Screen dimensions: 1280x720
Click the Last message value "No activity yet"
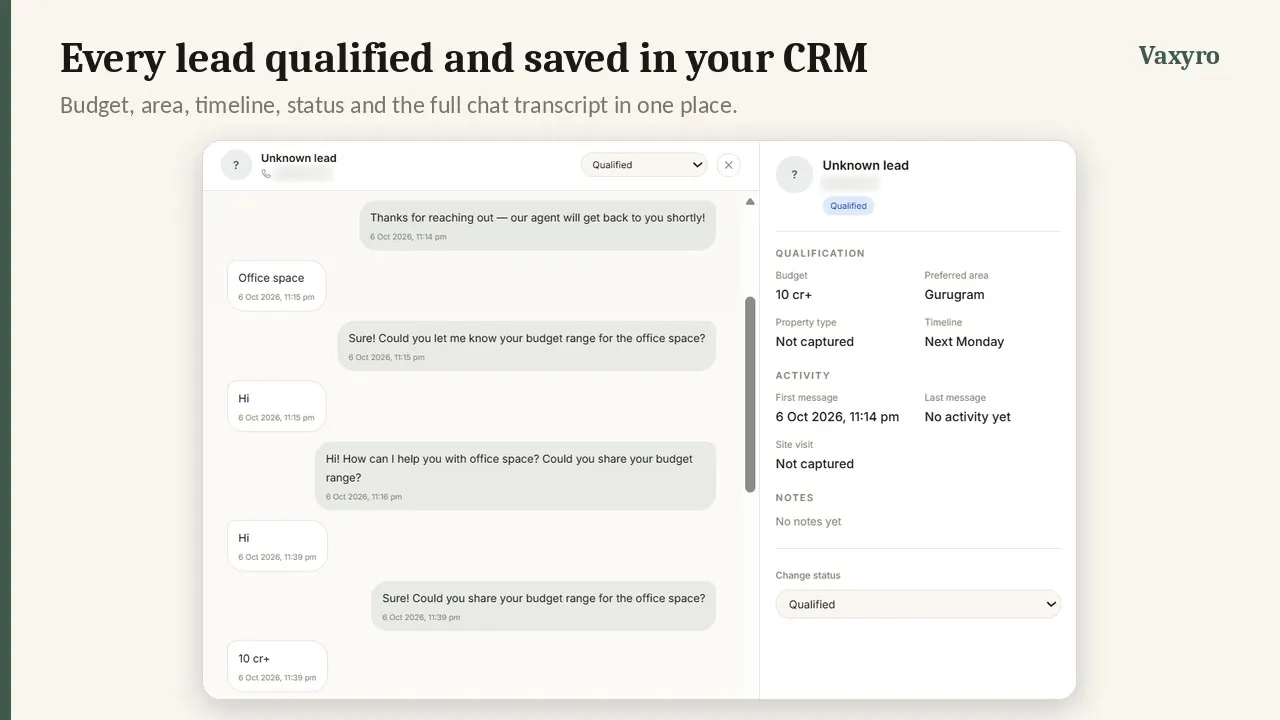click(x=968, y=417)
